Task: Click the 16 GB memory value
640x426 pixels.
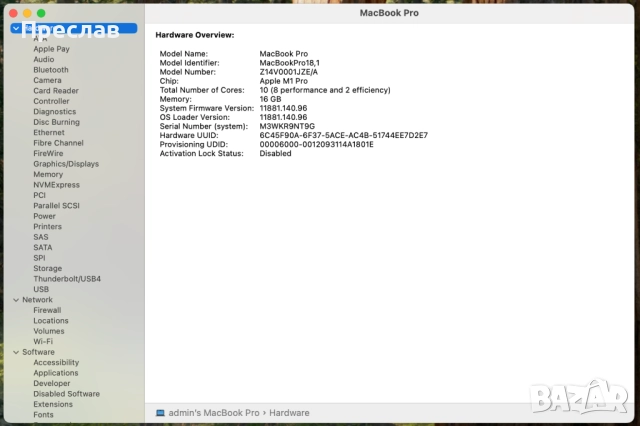Action: click(271, 99)
